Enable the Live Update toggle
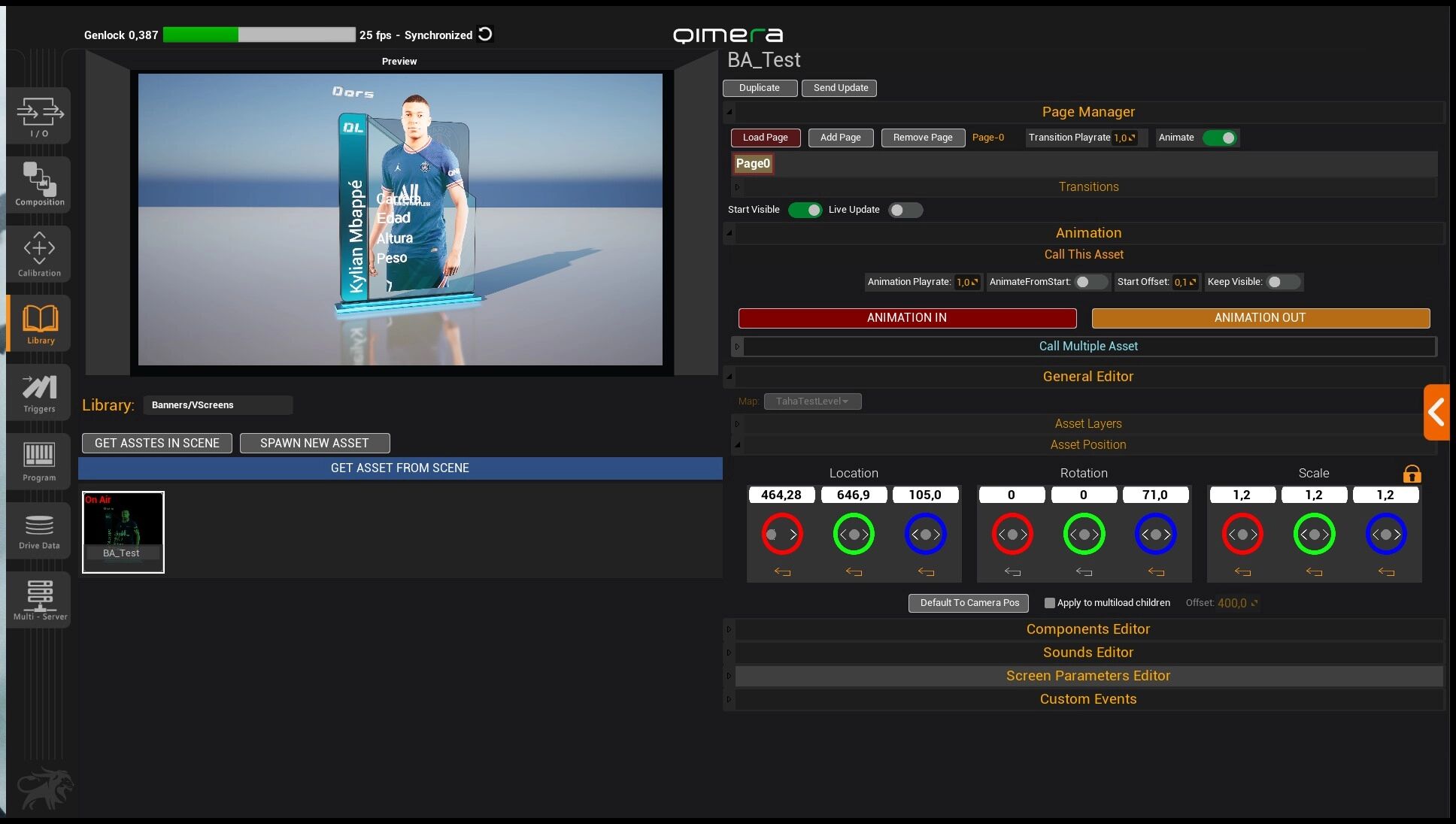Screen dimensions: 1456x824 905,211
